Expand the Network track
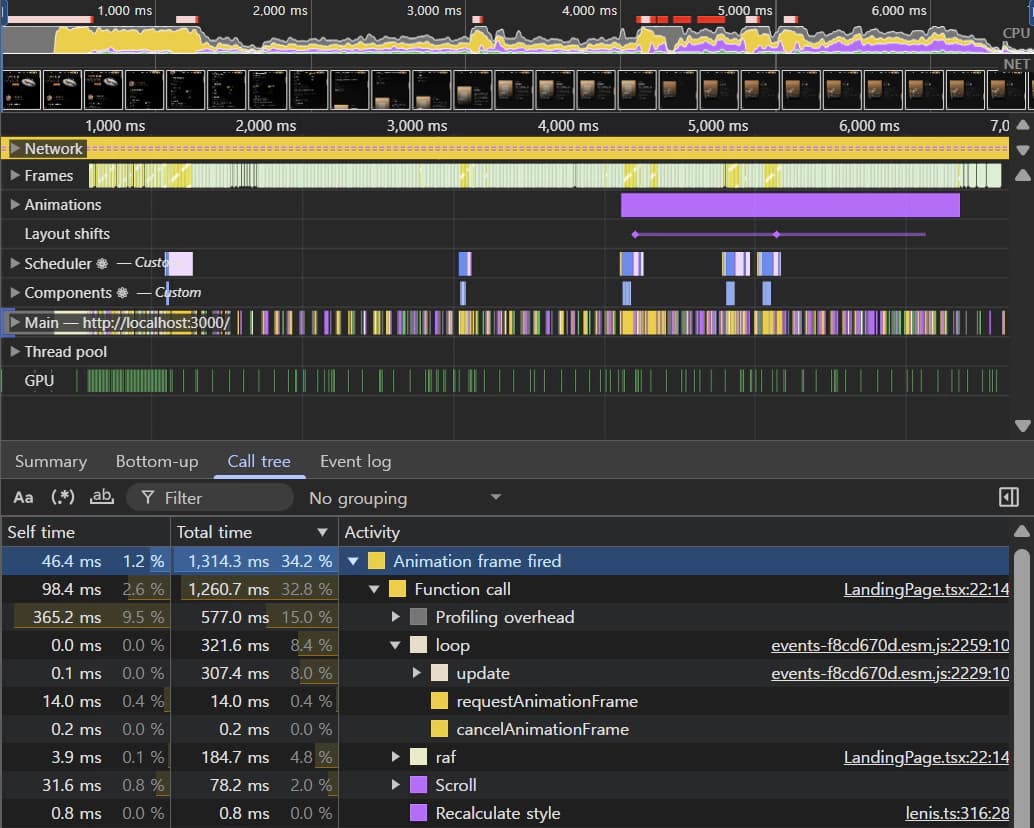The height and width of the screenshot is (828, 1034). pyautogui.click(x=14, y=149)
